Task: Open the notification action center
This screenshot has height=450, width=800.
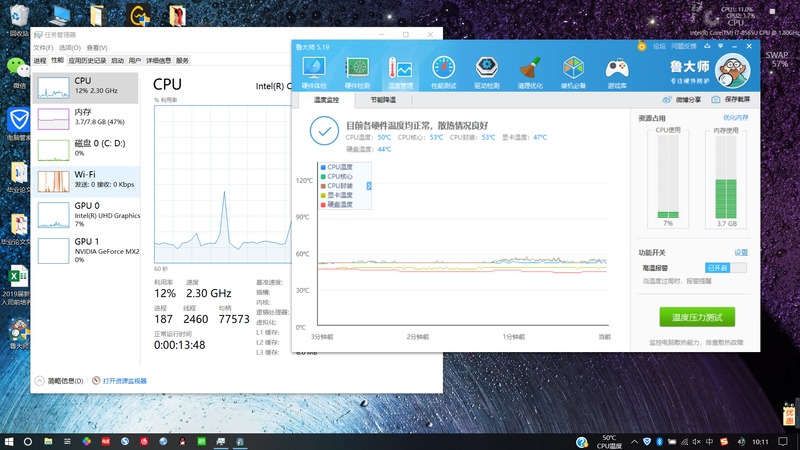Action: pyautogui.click(x=783, y=442)
